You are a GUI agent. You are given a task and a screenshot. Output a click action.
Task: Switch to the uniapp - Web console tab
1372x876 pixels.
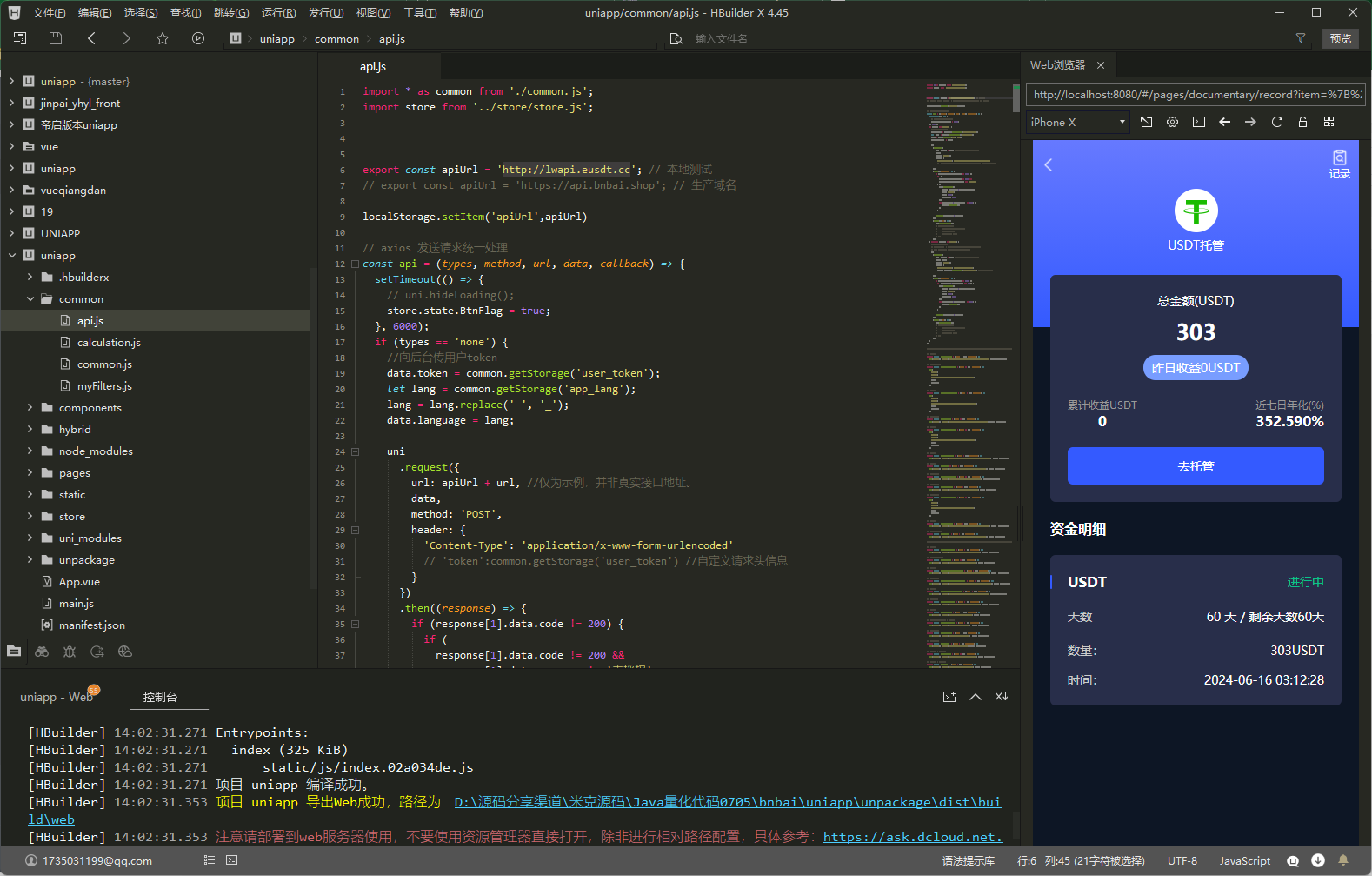[57, 697]
